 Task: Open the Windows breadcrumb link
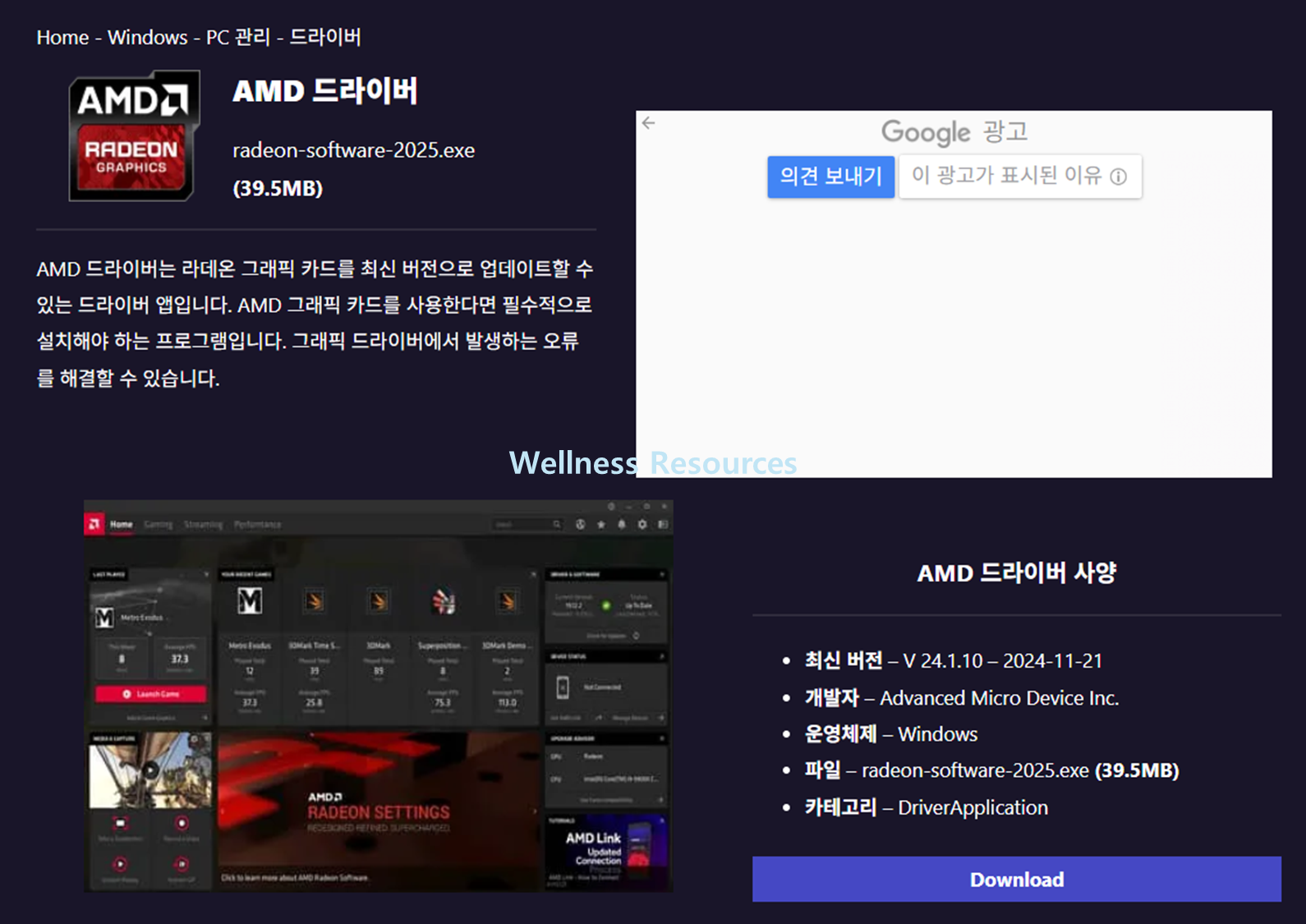click(148, 38)
